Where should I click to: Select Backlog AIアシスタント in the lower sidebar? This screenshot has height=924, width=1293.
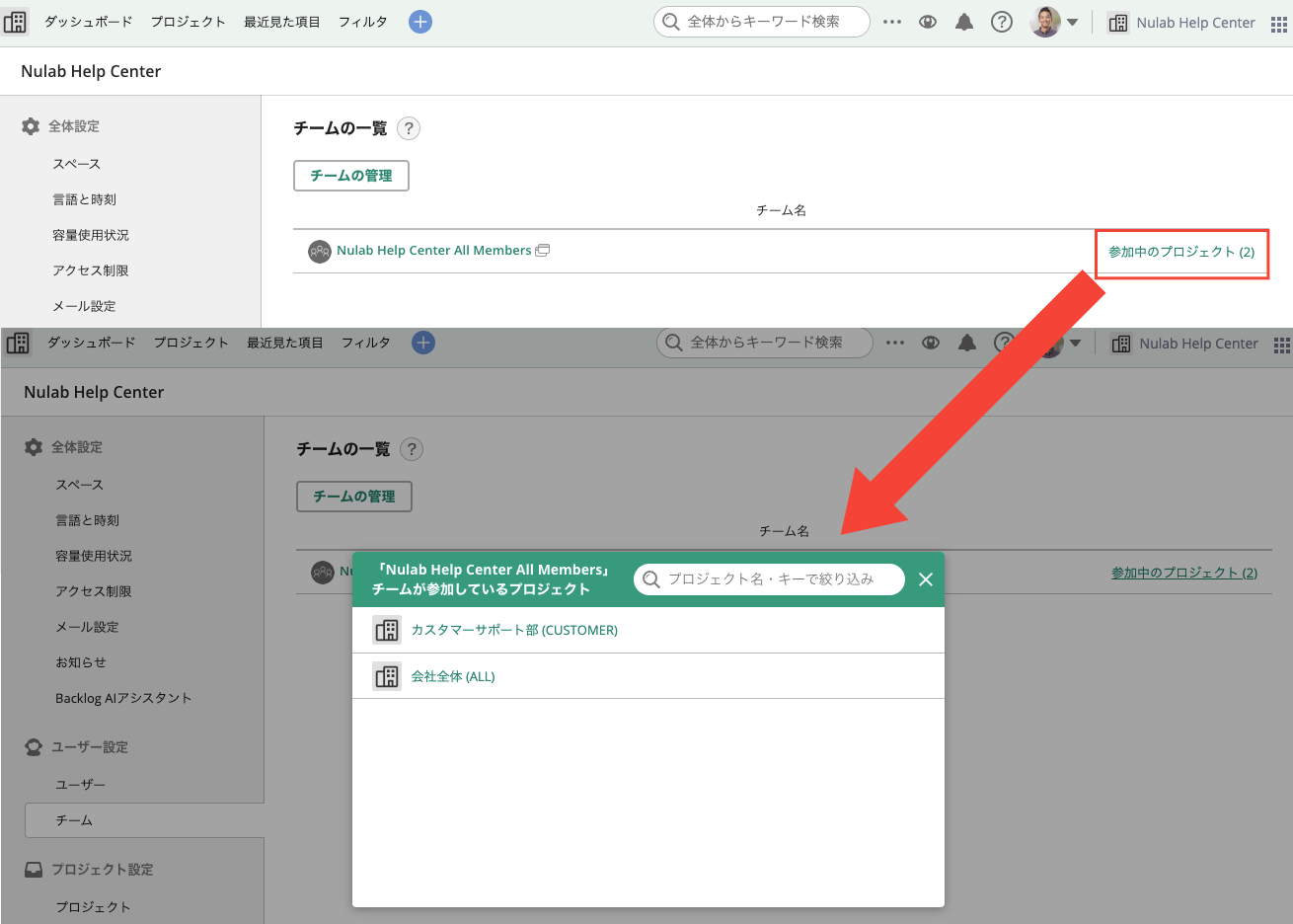(x=123, y=698)
